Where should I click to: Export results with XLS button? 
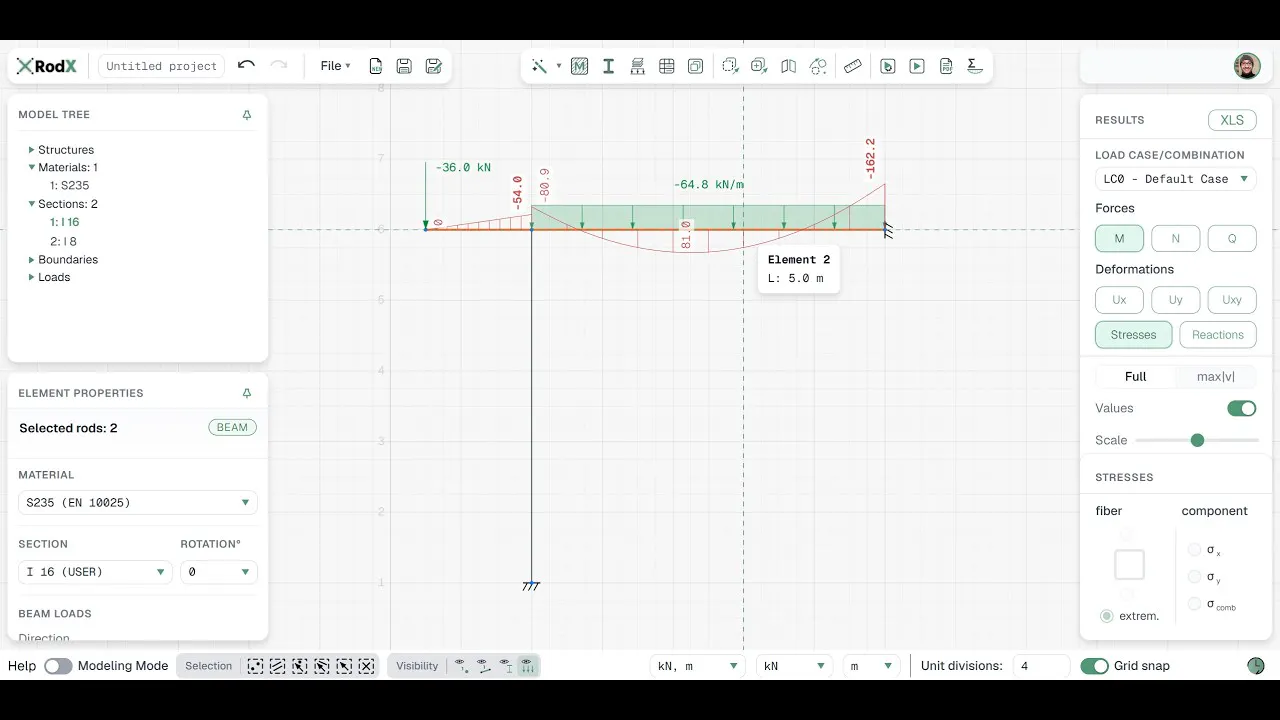click(x=1232, y=120)
